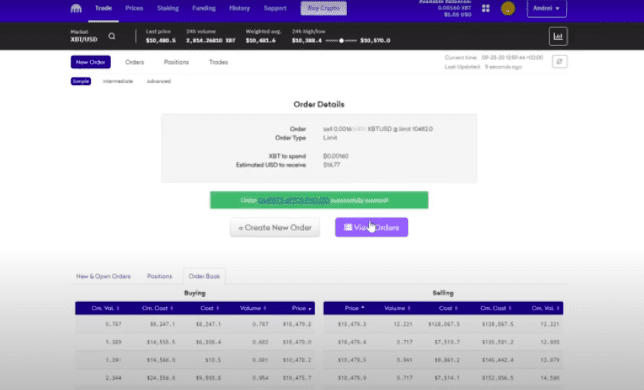Image resolution: width=644 pixels, height=390 pixels.
Task: Sort Buying table by Price column arrow
Action: (310, 309)
